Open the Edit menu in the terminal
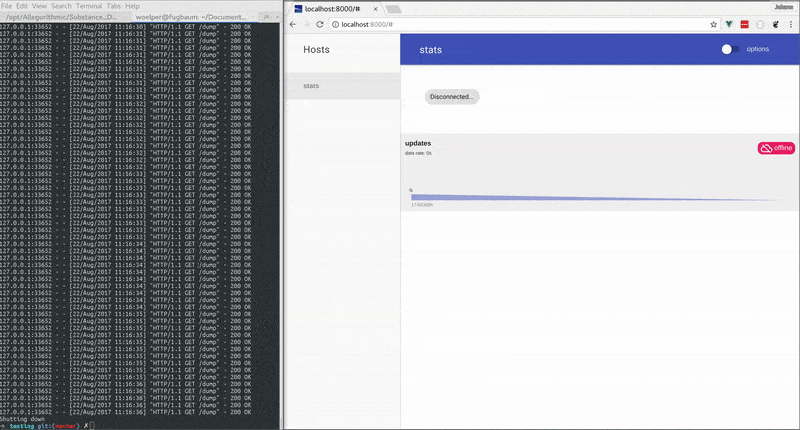 pyautogui.click(x=21, y=6)
